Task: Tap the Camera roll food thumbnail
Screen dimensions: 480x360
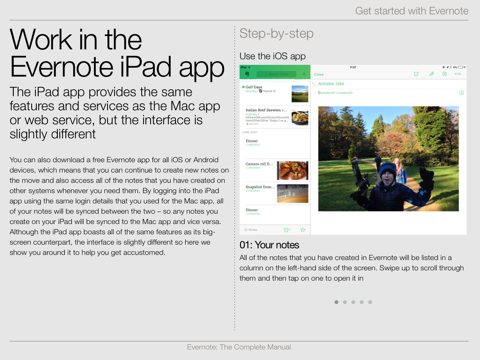Action: (293, 170)
